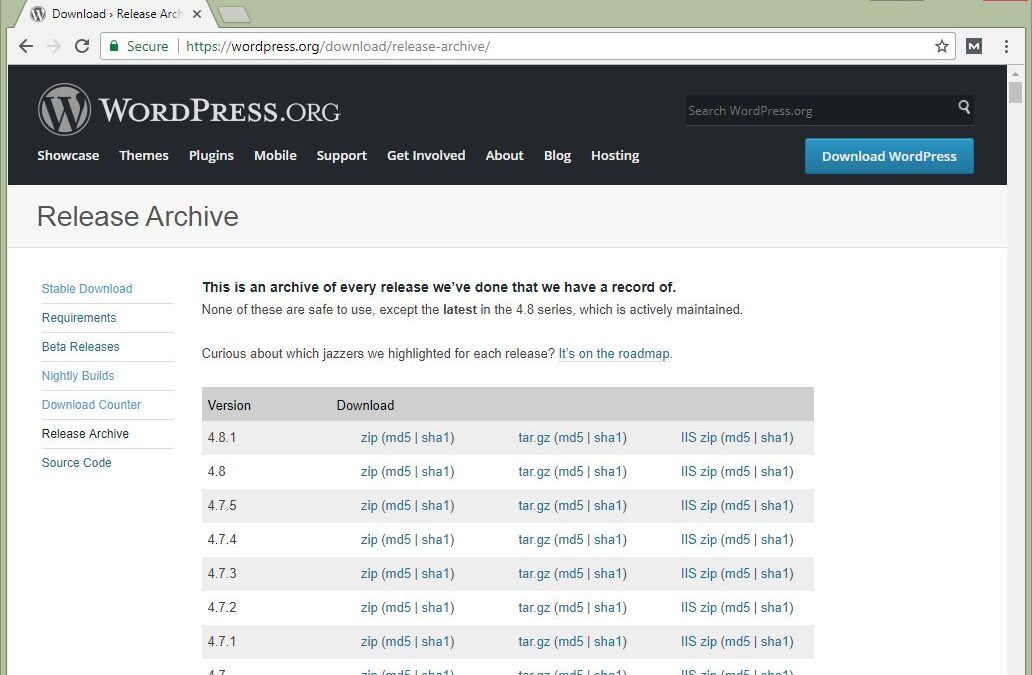Download the 4.7.5 zip file
Viewport: 1032px width, 675px height.
pyautogui.click(x=369, y=505)
